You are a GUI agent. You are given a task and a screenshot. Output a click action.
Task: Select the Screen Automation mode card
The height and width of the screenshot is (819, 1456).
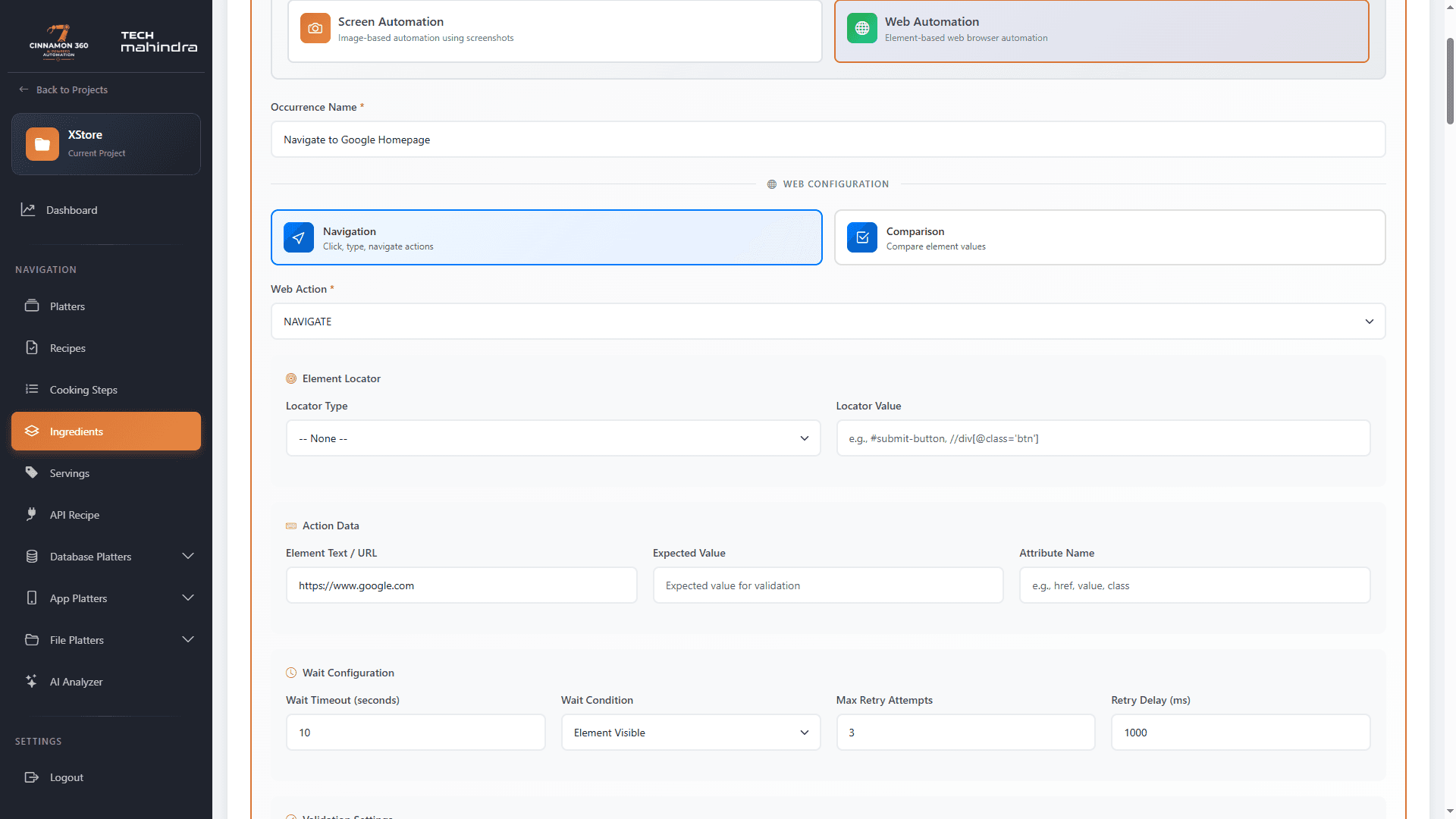pos(555,30)
